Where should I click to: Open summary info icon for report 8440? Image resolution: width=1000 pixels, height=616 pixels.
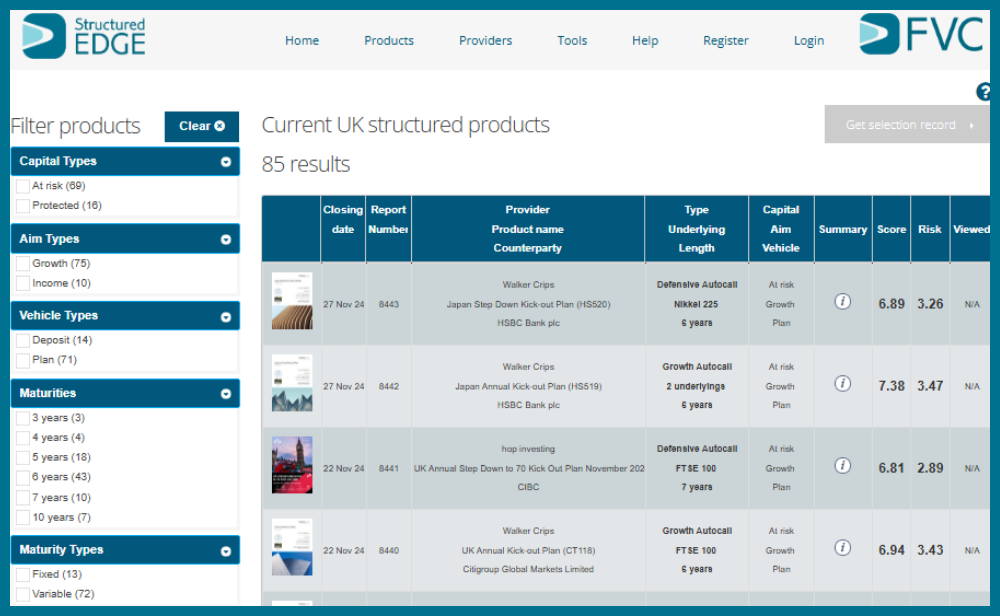[x=842, y=548]
